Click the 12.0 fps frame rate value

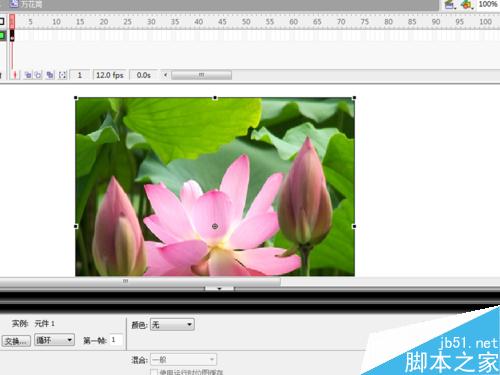[x=110, y=75]
